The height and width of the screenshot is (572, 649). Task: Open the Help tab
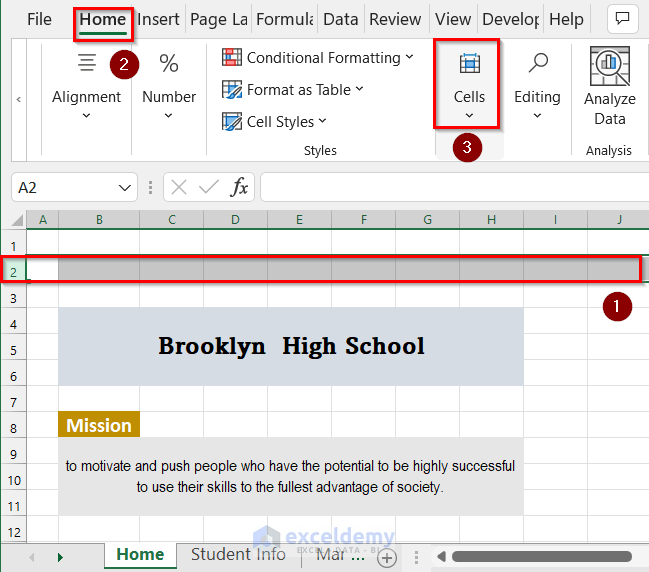click(566, 19)
